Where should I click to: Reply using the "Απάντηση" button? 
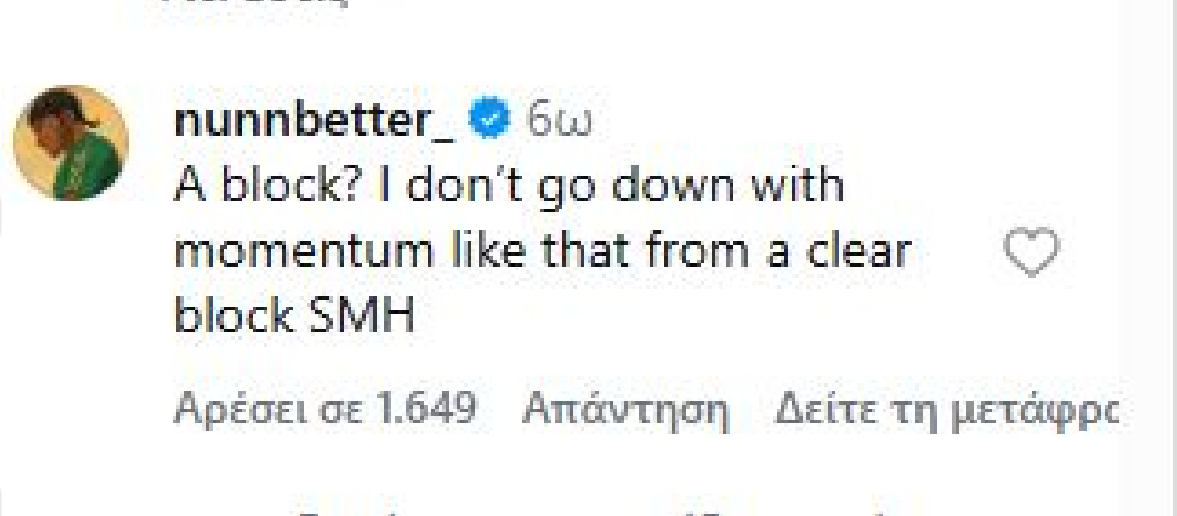click(626, 410)
